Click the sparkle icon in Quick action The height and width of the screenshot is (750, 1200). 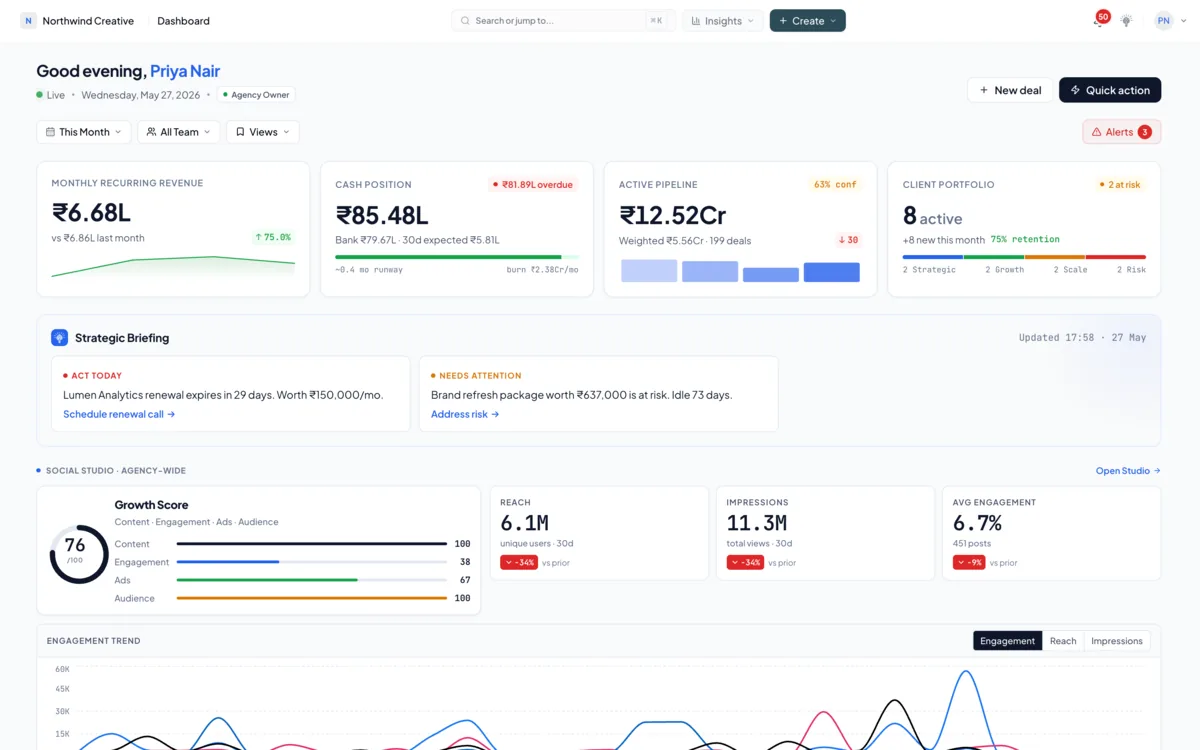1075,90
